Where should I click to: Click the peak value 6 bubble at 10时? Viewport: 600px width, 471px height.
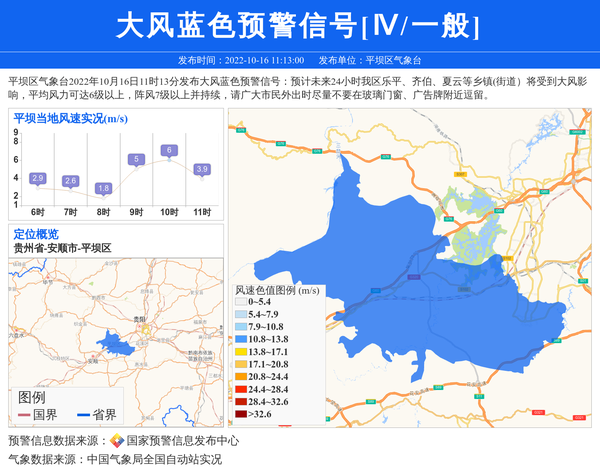(x=169, y=150)
